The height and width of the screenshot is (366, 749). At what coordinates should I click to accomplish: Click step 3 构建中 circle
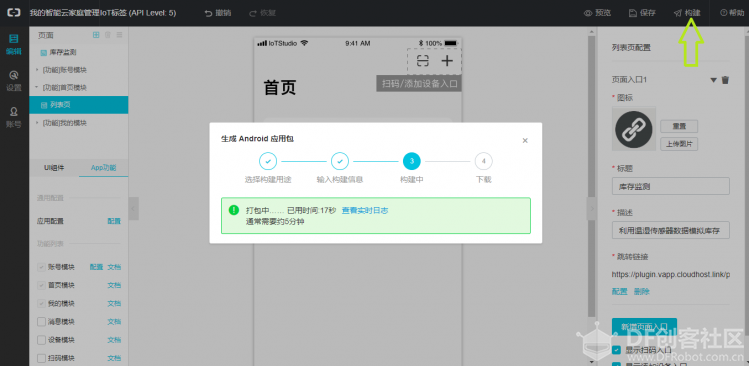click(412, 161)
